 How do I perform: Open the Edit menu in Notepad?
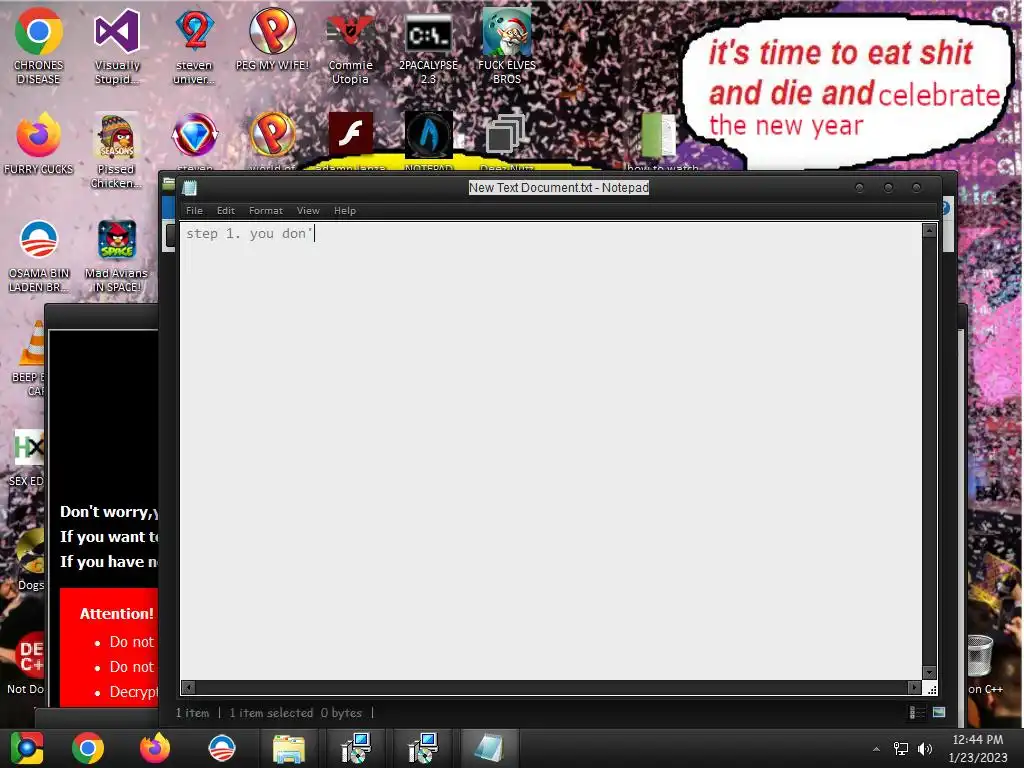click(225, 210)
